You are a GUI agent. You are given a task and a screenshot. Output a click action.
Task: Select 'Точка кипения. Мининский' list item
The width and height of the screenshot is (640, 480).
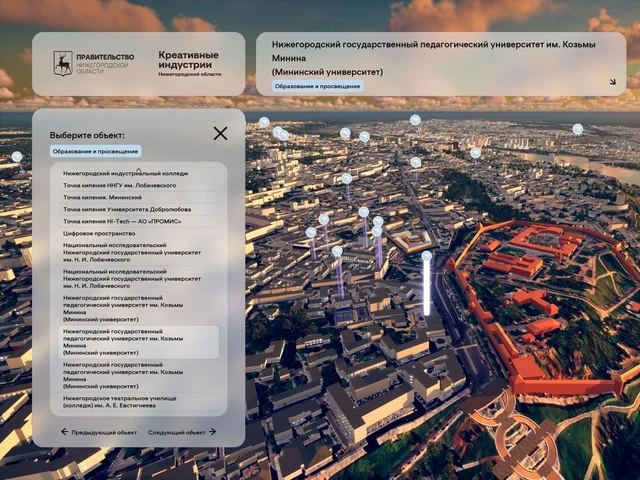click(x=138, y=197)
